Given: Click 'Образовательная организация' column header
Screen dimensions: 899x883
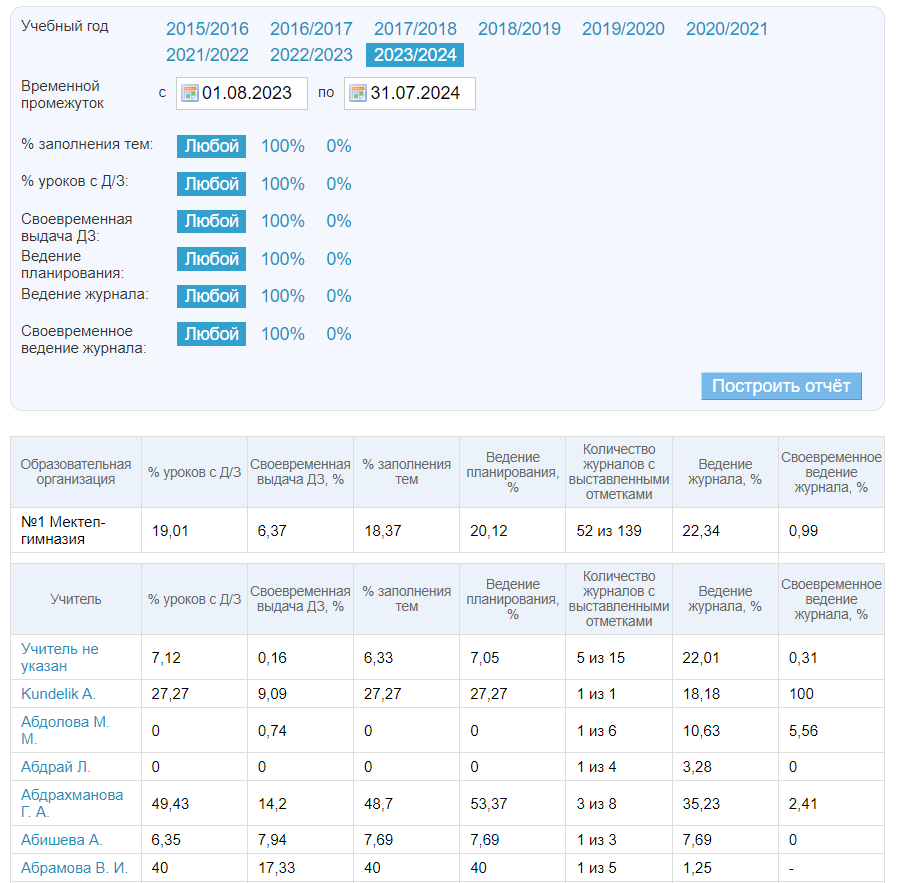Looking at the screenshot, I should click(x=76, y=472).
